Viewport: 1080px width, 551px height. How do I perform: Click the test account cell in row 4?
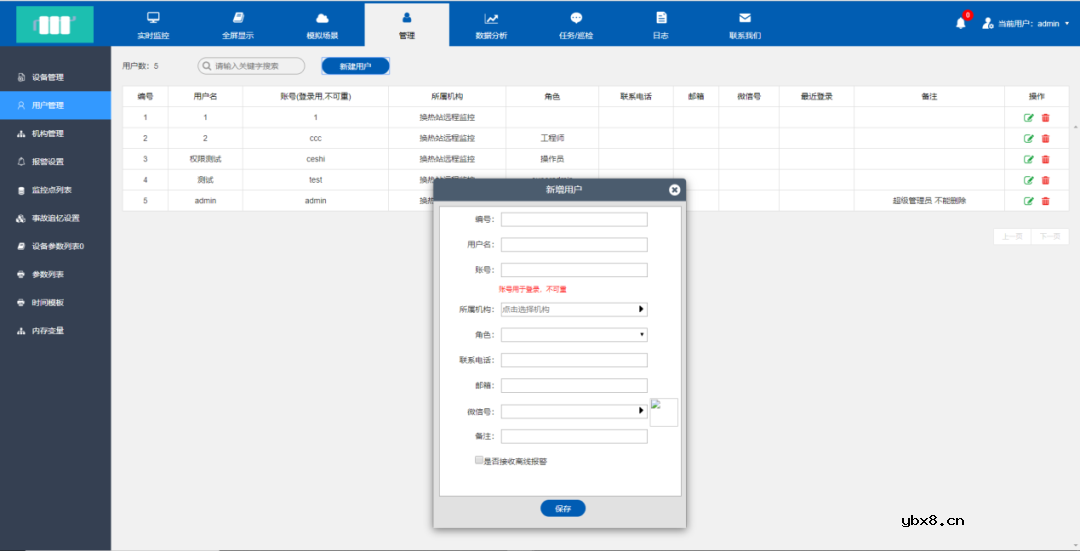click(315, 180)
